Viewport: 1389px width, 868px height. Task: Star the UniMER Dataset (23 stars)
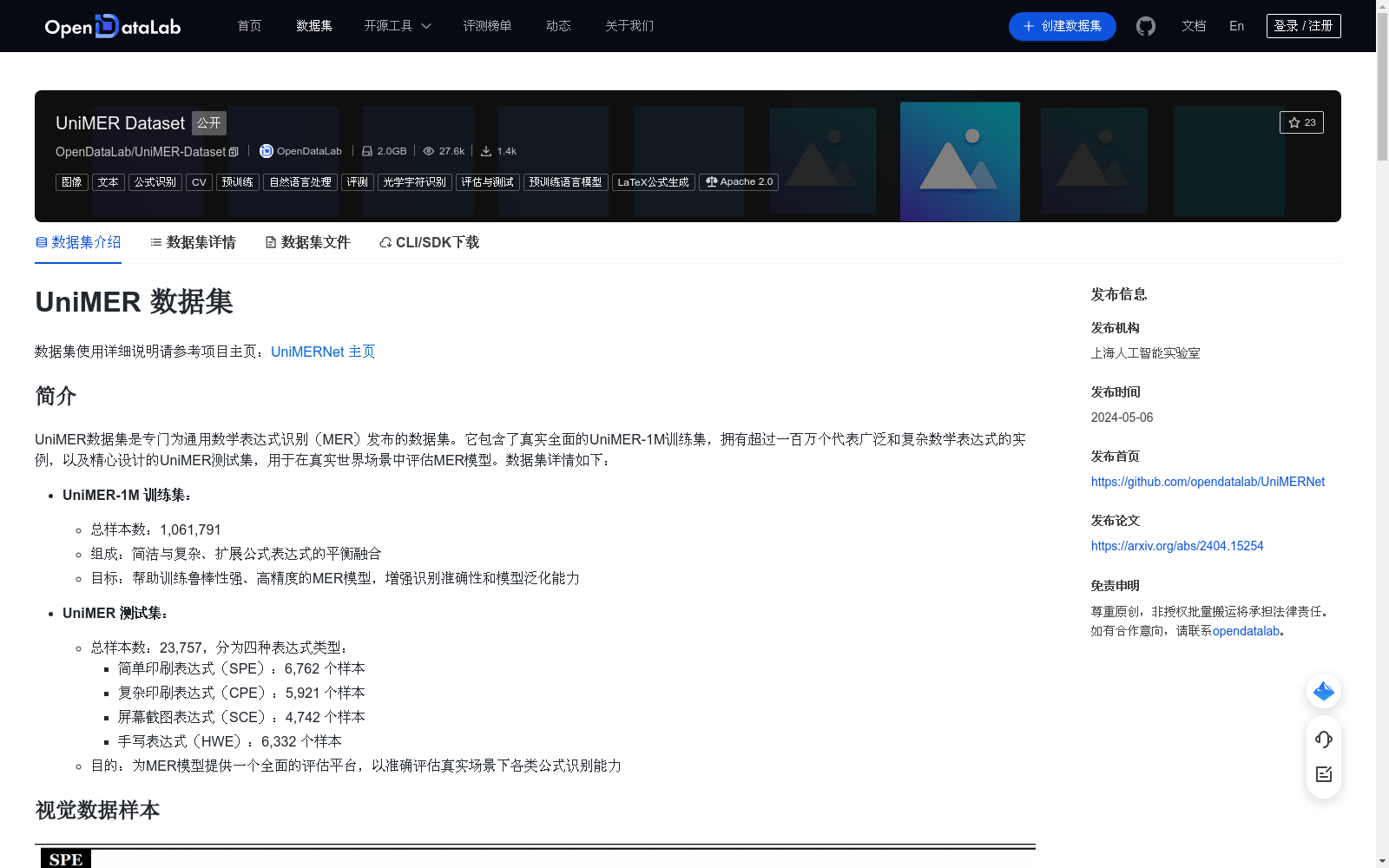[x=1301, y=122]
